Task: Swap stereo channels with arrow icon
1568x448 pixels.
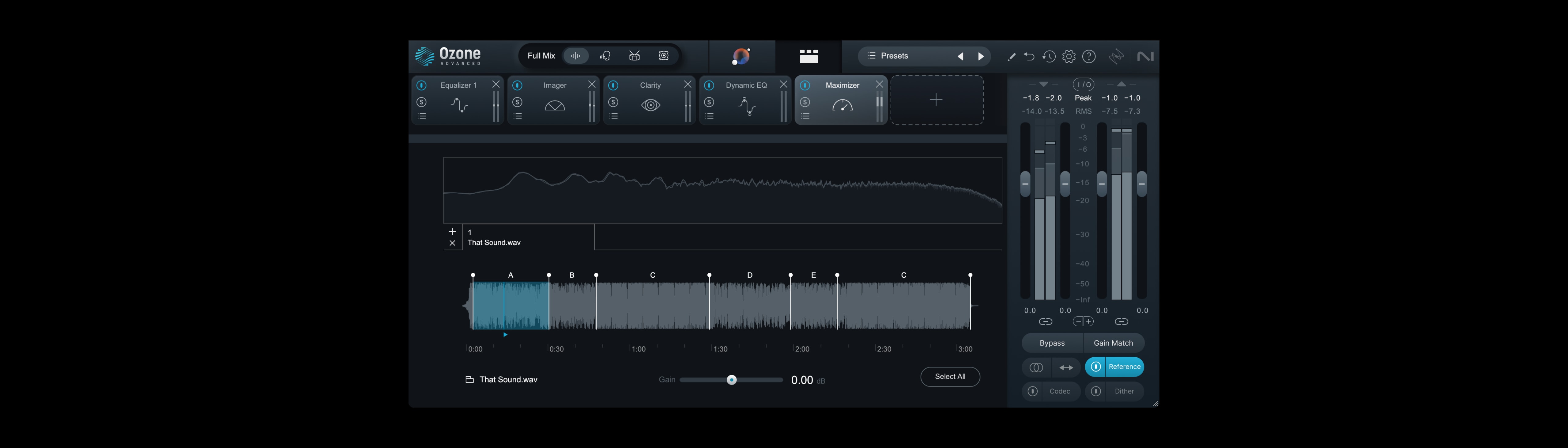Action: (1066, 368)
